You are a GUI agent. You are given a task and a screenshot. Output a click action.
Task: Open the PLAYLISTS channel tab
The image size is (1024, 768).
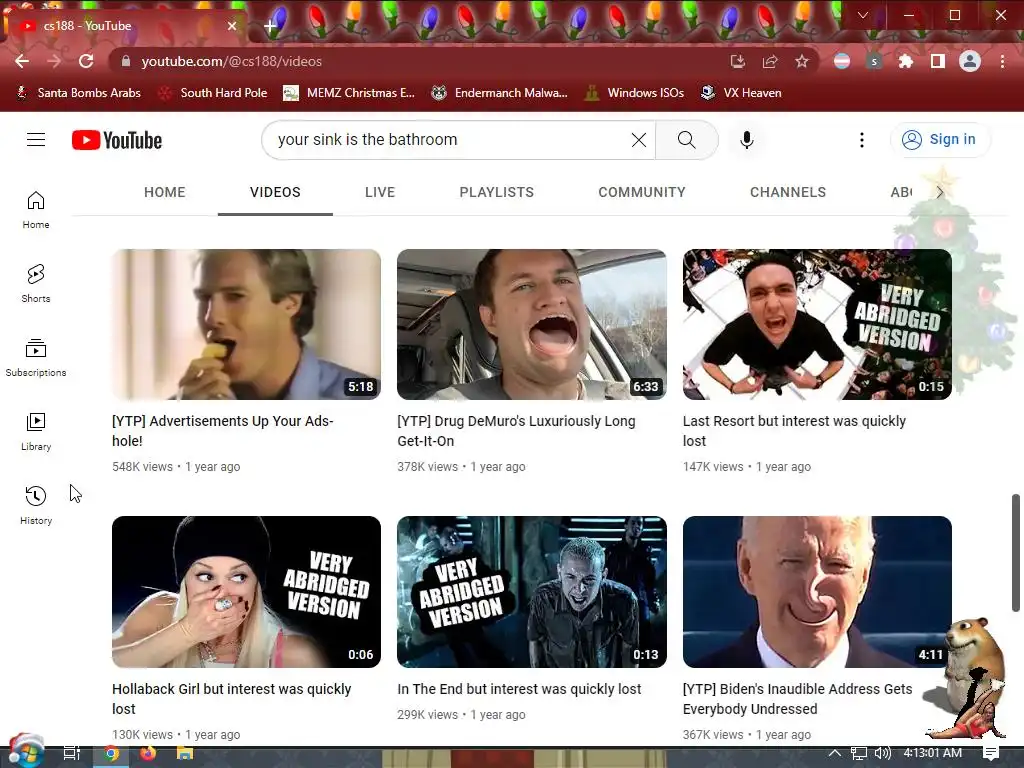click(496, 192)
